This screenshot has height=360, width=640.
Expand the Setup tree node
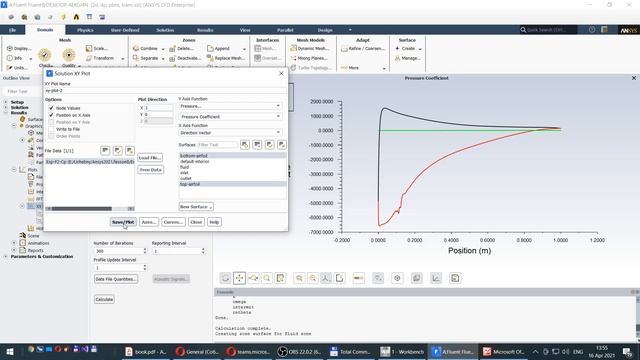6,102
